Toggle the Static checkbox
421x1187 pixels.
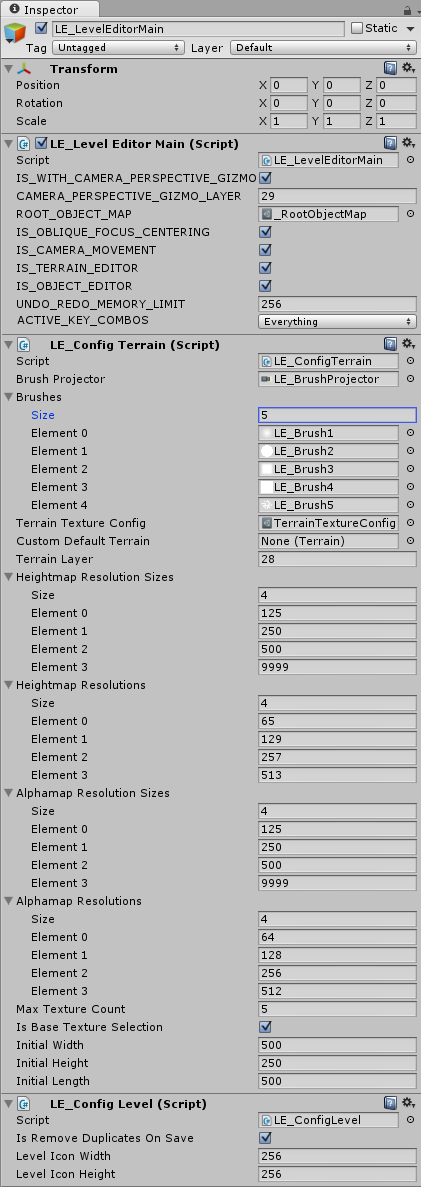point(357,29)
